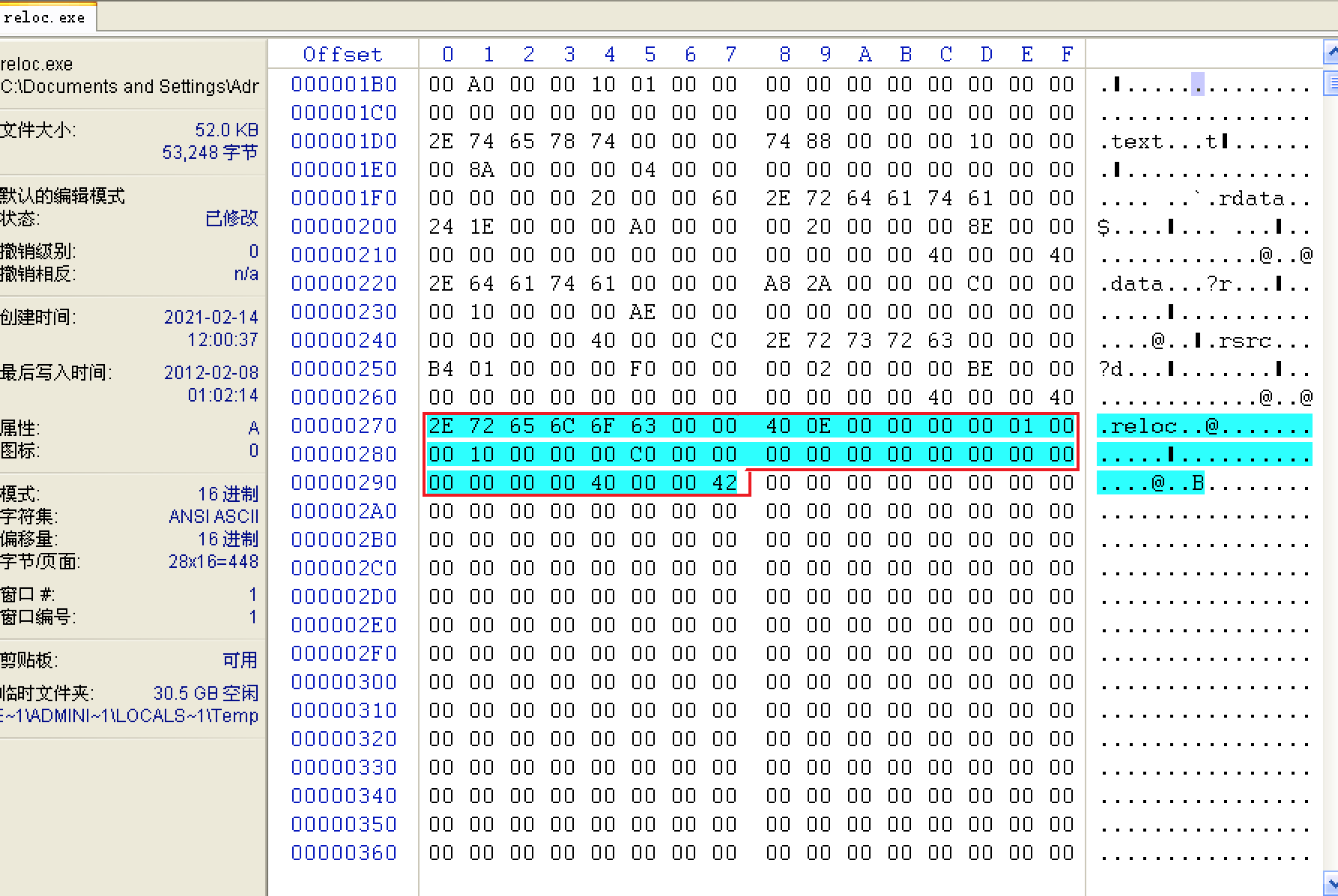
Task: Click the 已修改 status value
Action: pos(231,218)
